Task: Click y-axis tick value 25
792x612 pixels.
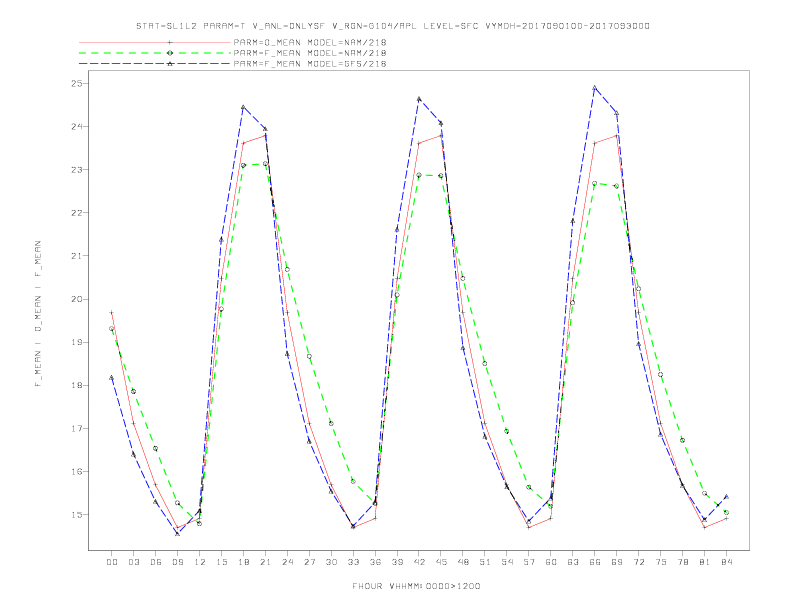Action: pyautogui.click(x=77, y=83)
